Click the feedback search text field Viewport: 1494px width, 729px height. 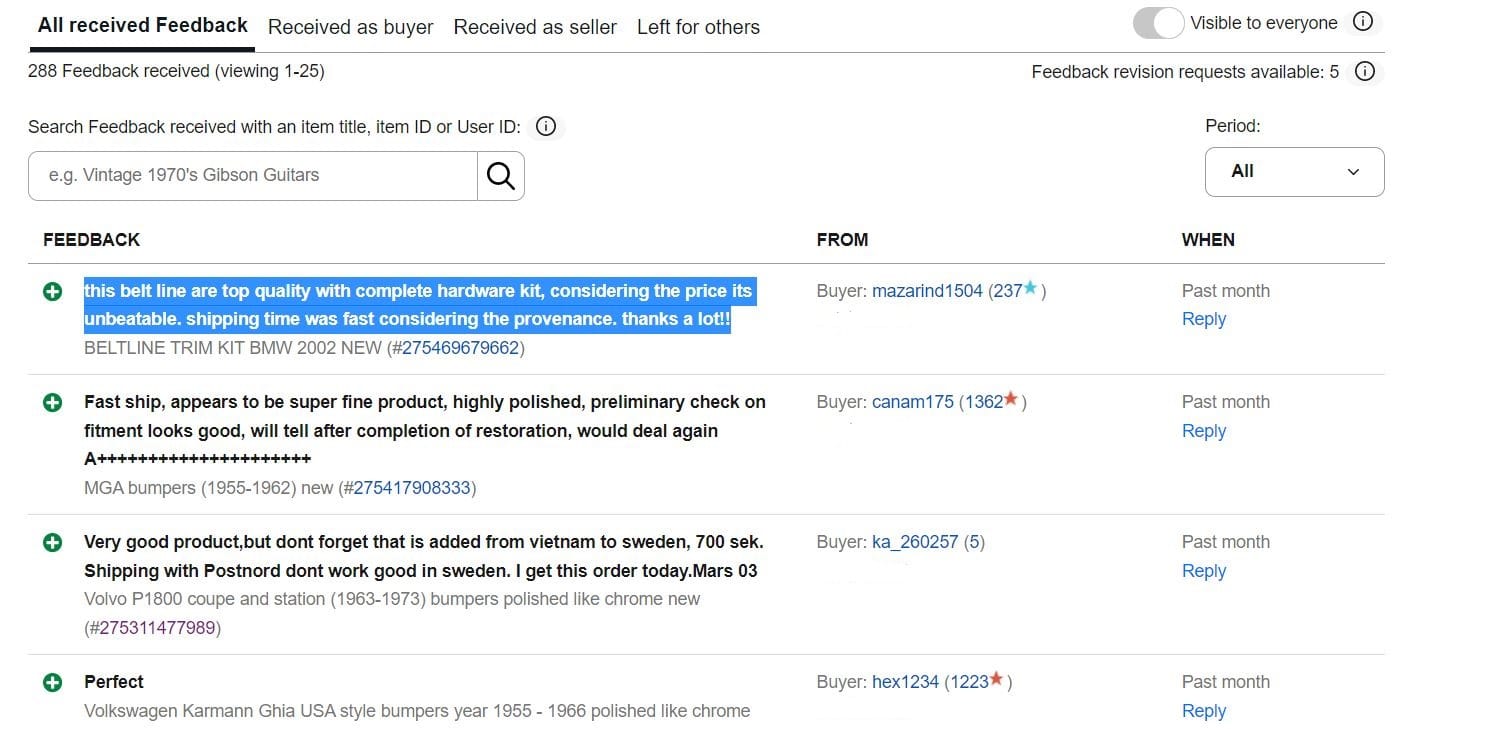253,176
